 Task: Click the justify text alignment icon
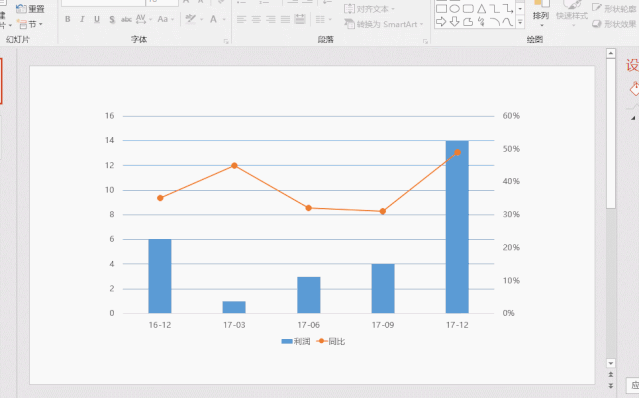[x=285, y=19]
